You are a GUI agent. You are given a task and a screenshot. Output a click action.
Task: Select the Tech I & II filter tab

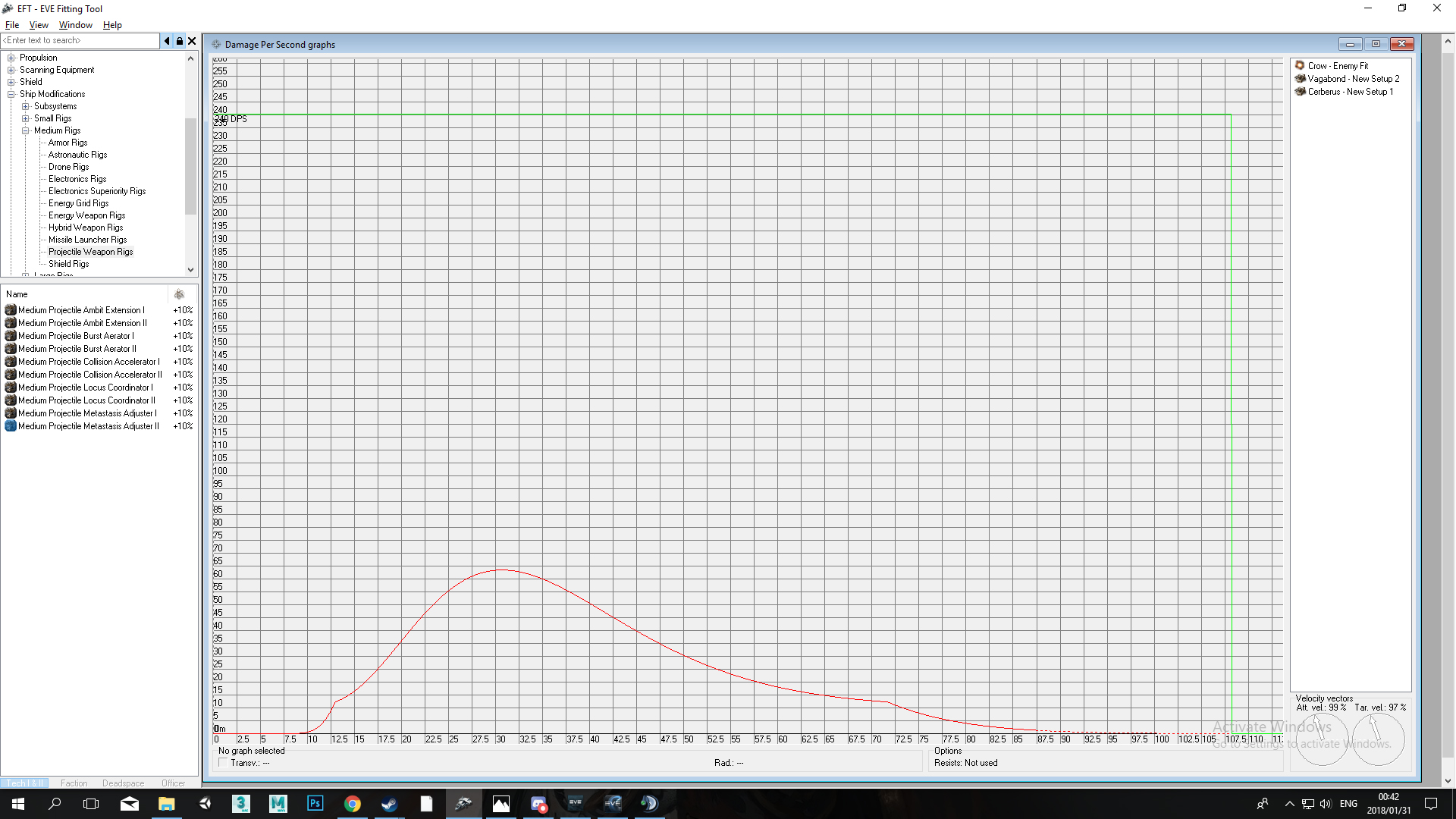(25, 783)
